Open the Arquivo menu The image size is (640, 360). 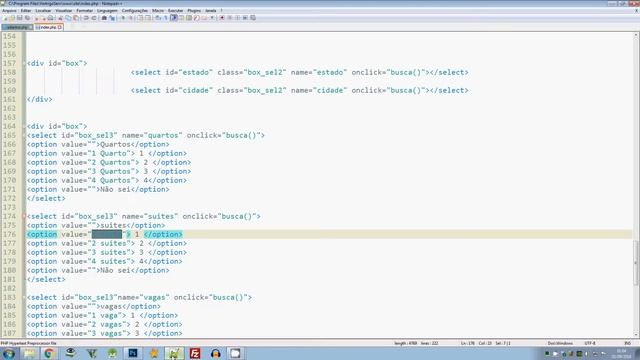pos(9,11)
